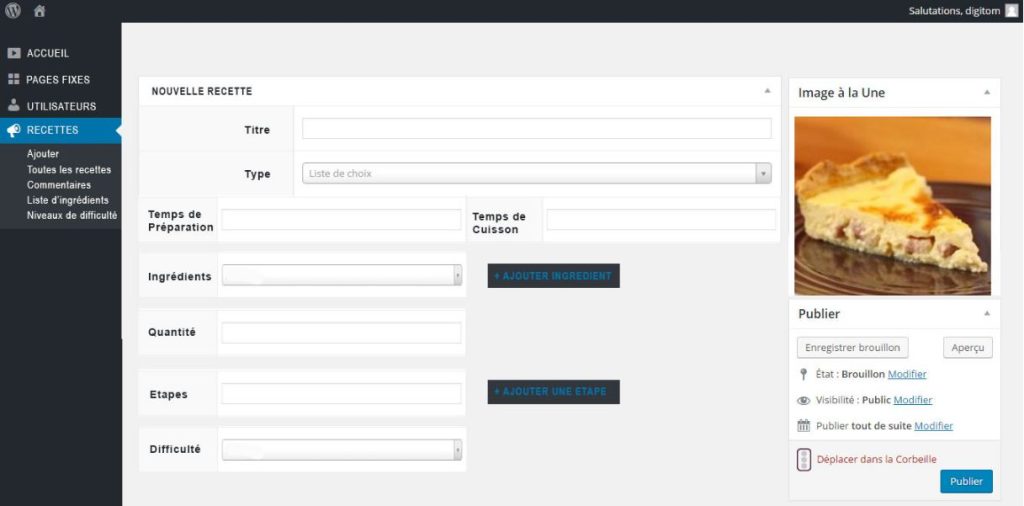
Task: Click the 'Ajouter Ingredient' button
Action: 553,276
